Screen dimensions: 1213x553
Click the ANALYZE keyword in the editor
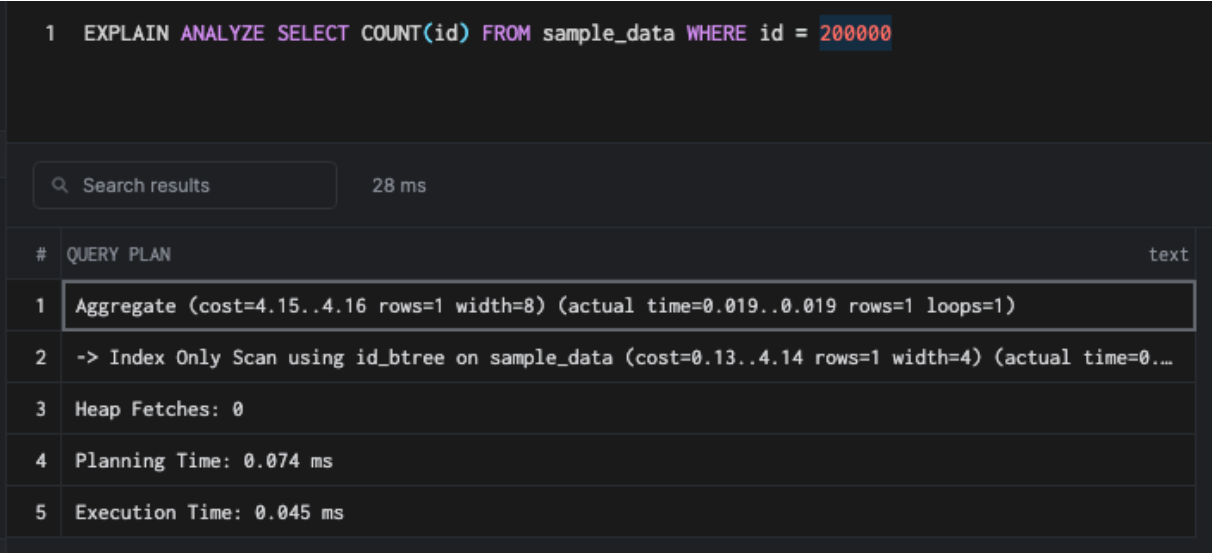222,33
